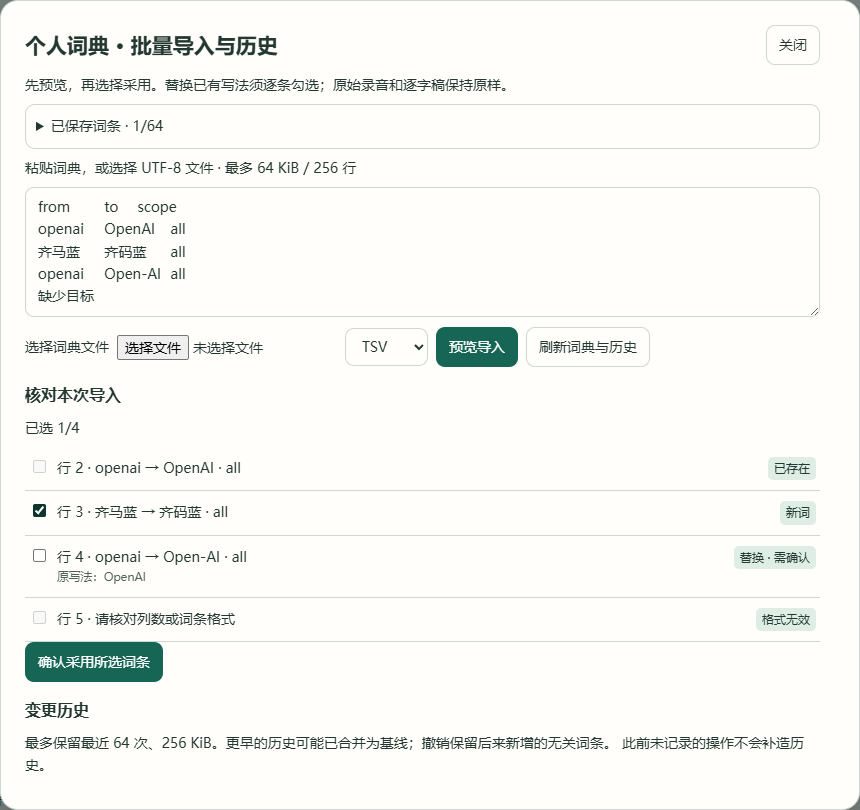Check the 行 4 openai → Open-AI checkbox

coord(39,556)
